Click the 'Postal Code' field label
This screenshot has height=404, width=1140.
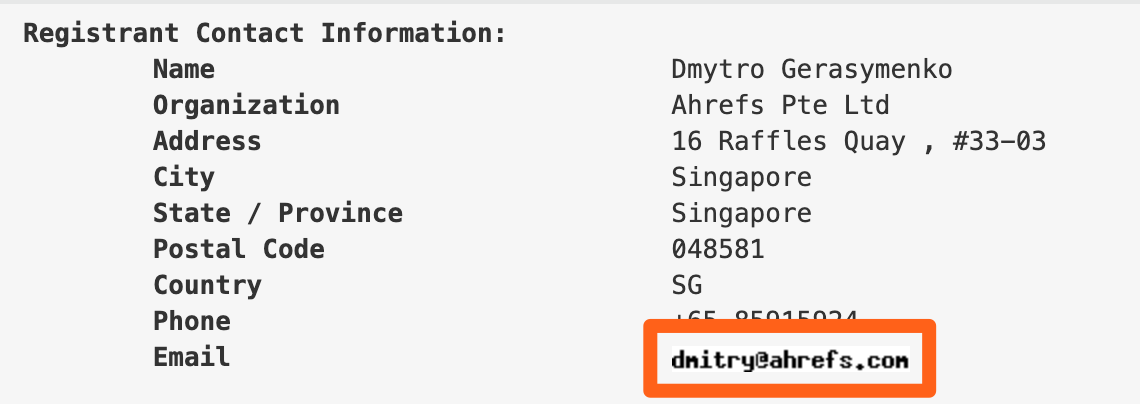pos(238,249)
